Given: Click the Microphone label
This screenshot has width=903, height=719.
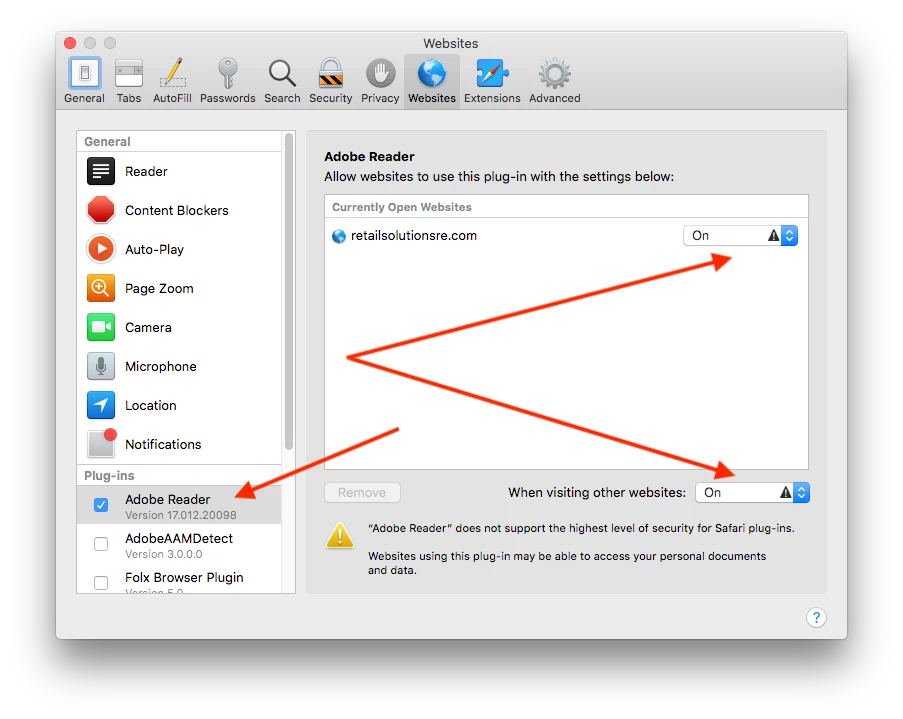Looking at the screenshot, I should coord(161,366).
